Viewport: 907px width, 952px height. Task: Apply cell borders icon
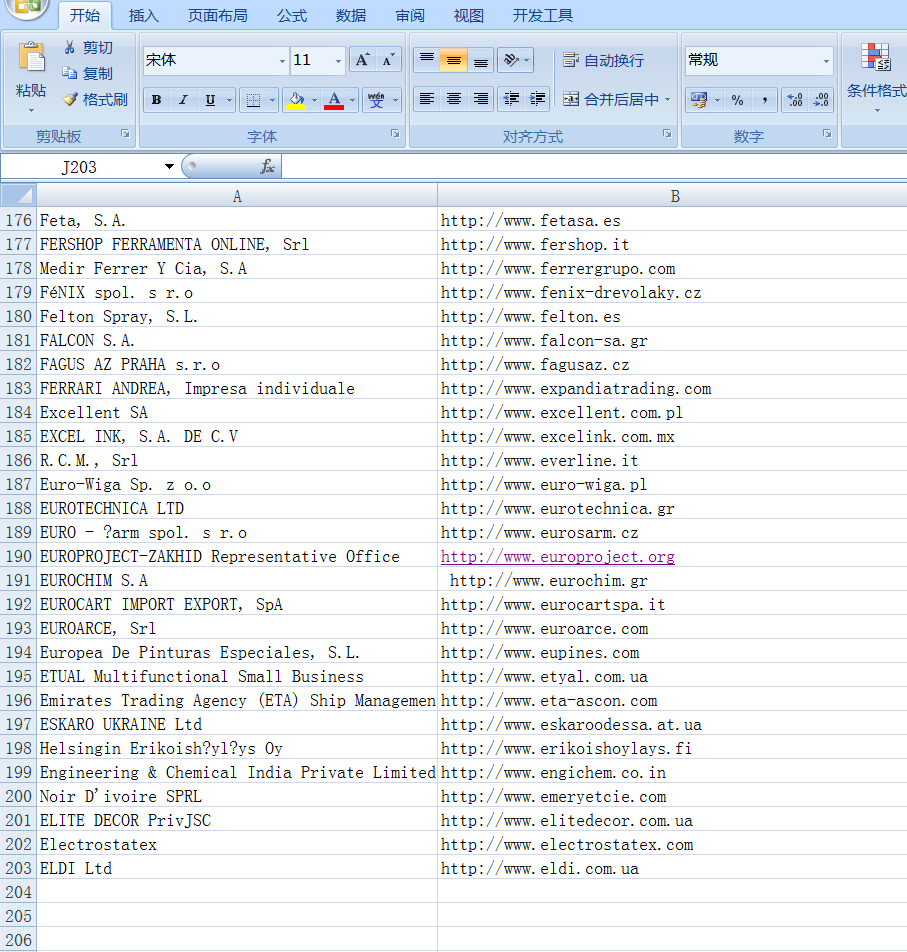[x=253, y=100]
